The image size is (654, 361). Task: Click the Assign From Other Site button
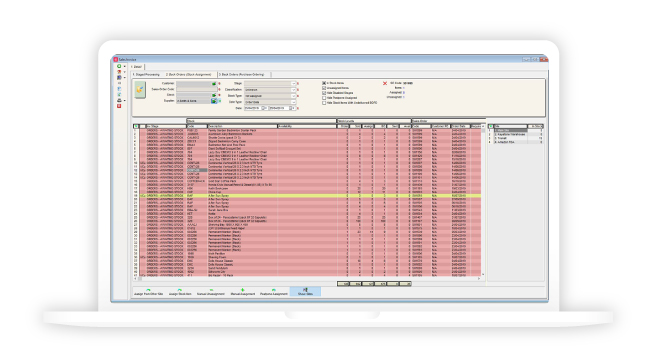tap(148, 292)
